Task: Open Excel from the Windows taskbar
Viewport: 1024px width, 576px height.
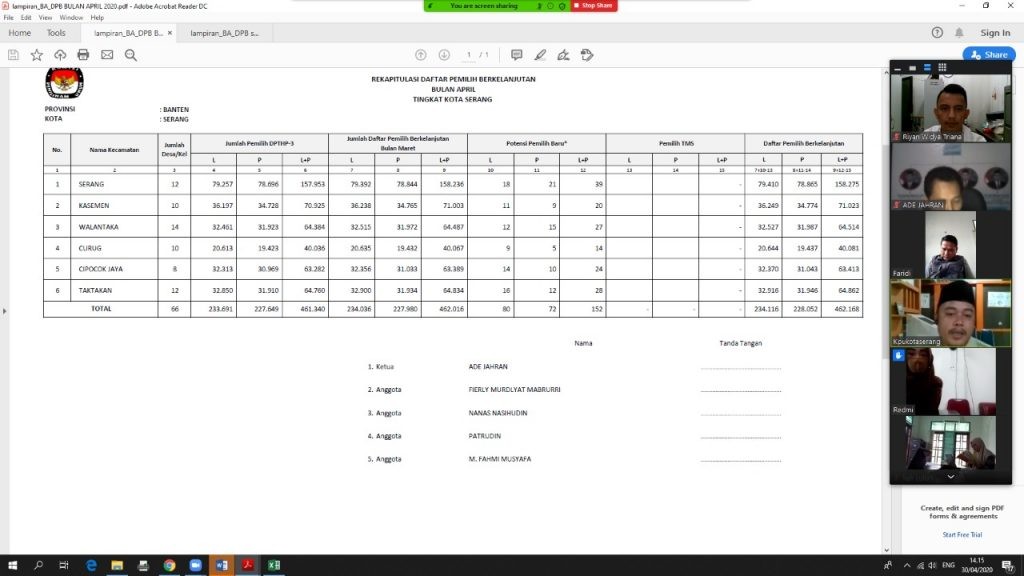Action: 274,565
